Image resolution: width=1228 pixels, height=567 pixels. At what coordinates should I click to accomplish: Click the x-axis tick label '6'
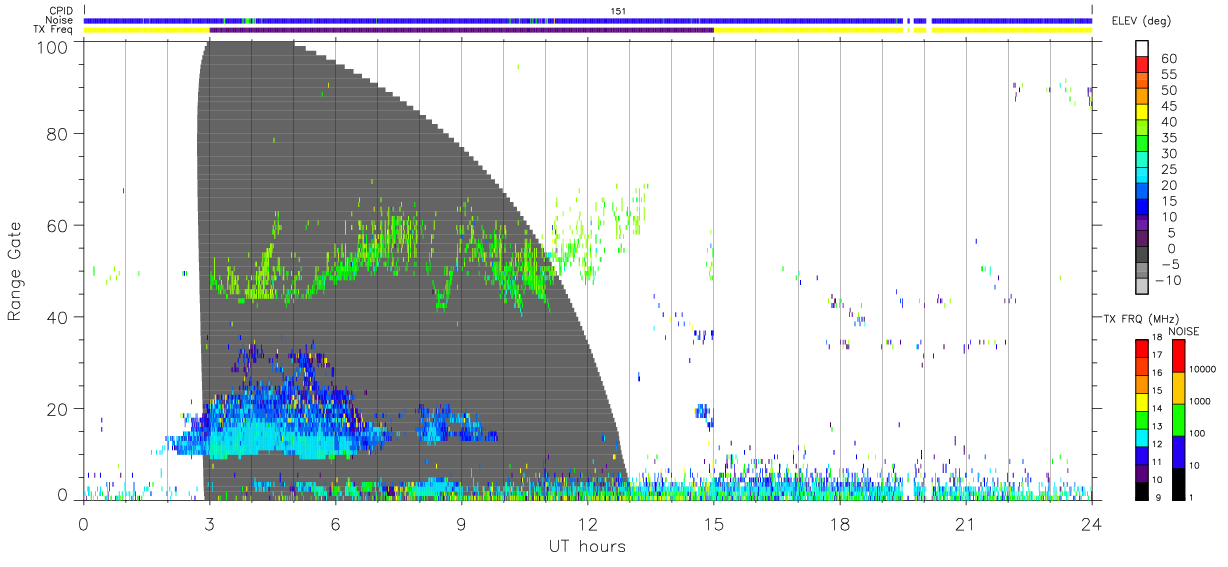point(336,524)
